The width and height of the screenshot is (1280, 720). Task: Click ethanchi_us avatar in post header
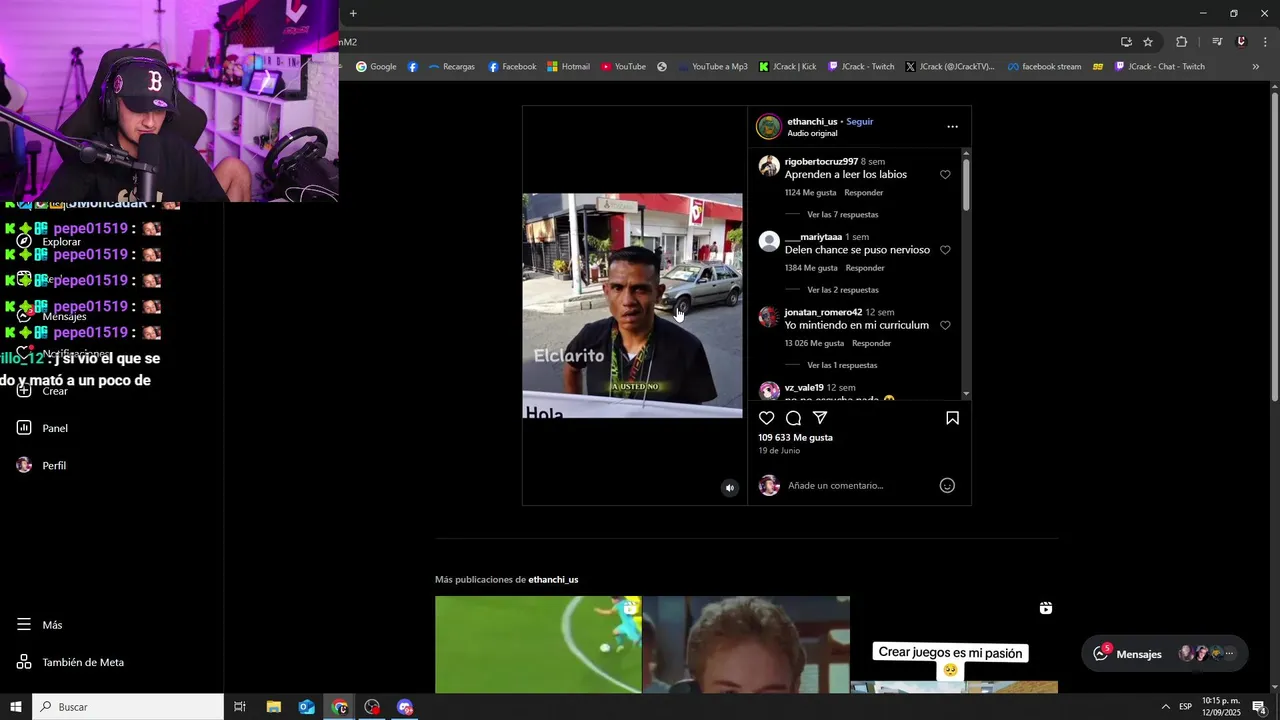click(768, 127)
